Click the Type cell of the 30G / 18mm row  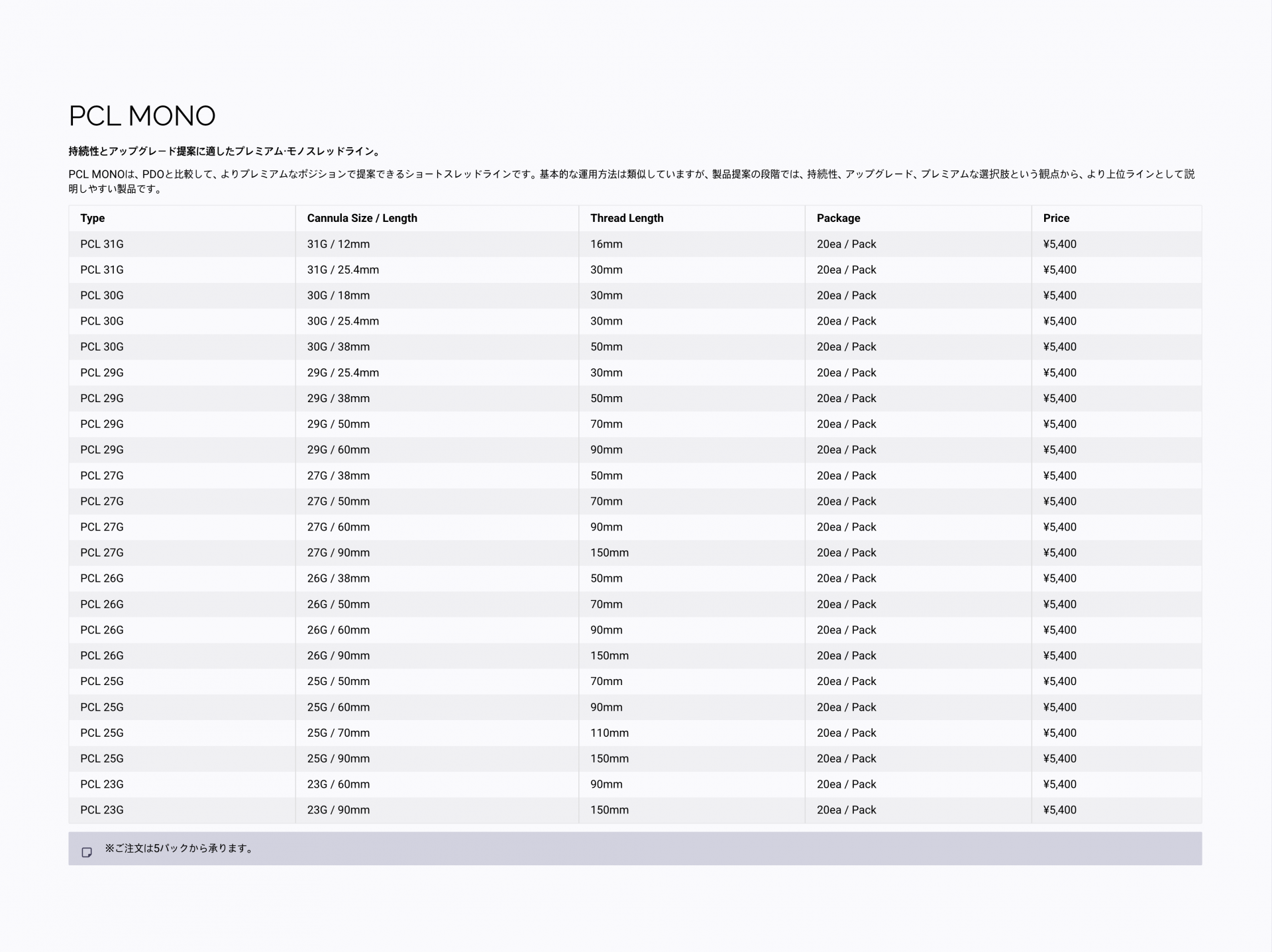(x=182, y=295)
